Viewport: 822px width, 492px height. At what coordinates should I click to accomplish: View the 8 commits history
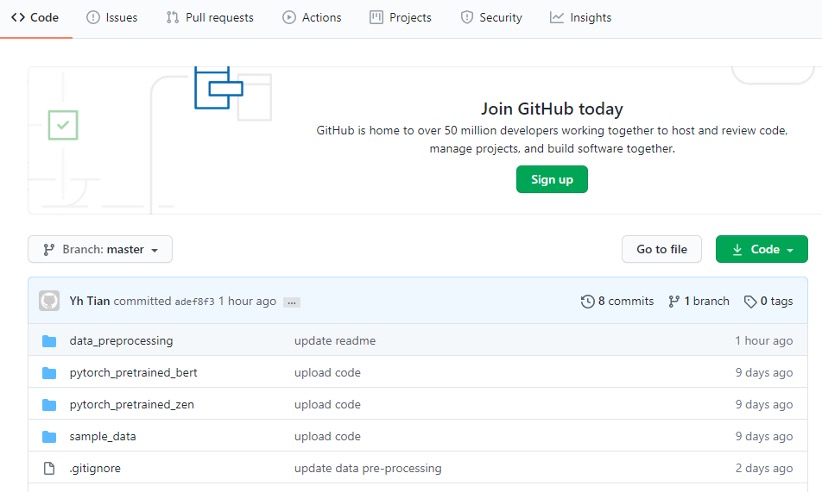tap(618, 301)
